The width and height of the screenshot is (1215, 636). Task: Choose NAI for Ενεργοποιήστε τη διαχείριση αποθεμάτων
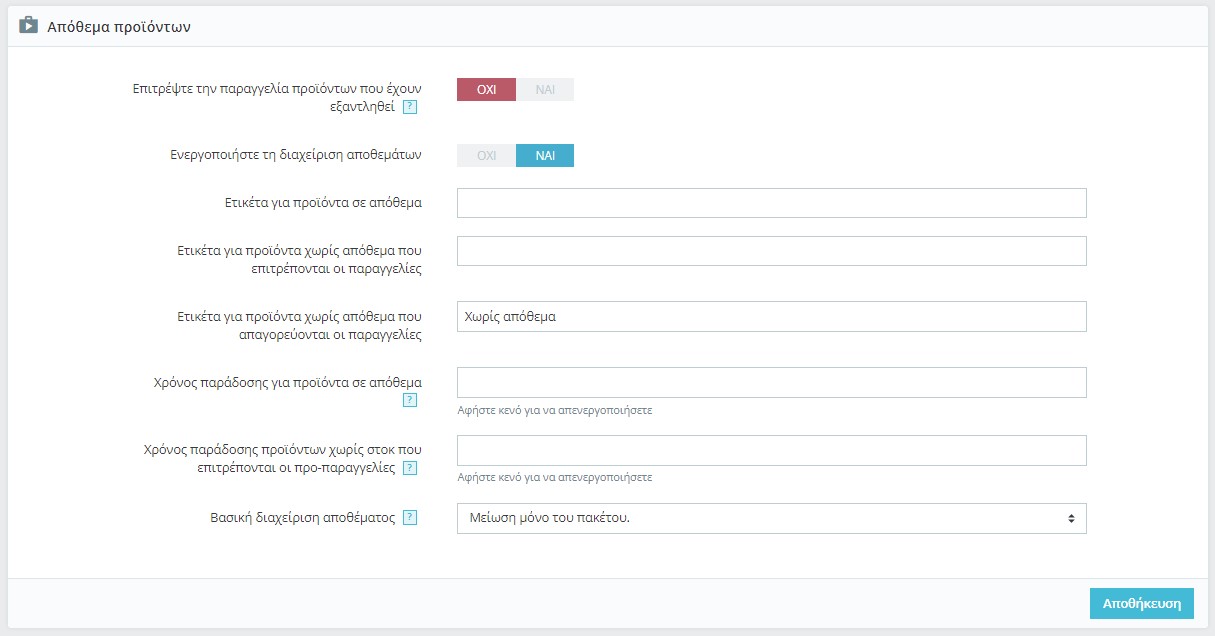tap(545, 156)
